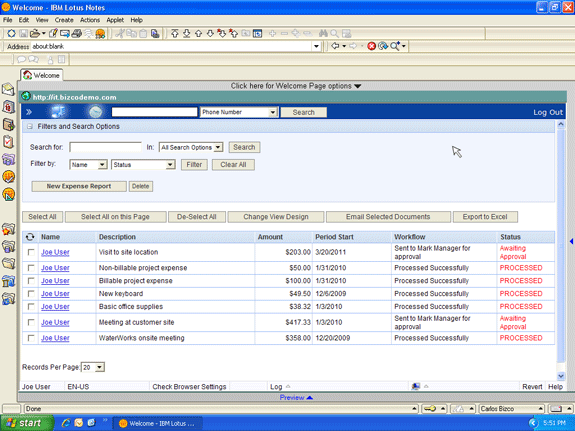Click the Previous unread red-starred arrow icon
This screenshot has height=431, width=575.
234,34
